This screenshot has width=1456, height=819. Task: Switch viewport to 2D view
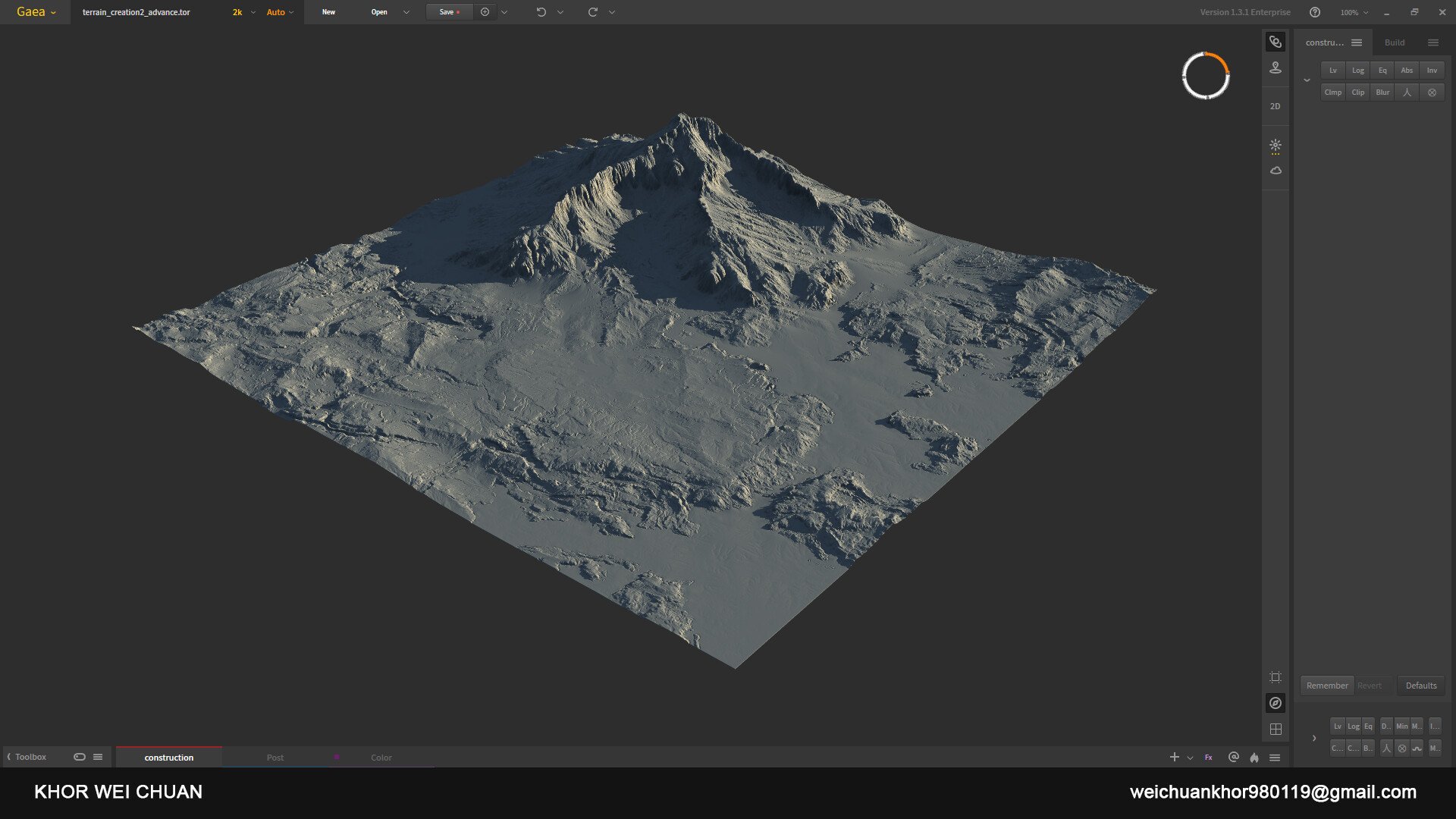1275,106
